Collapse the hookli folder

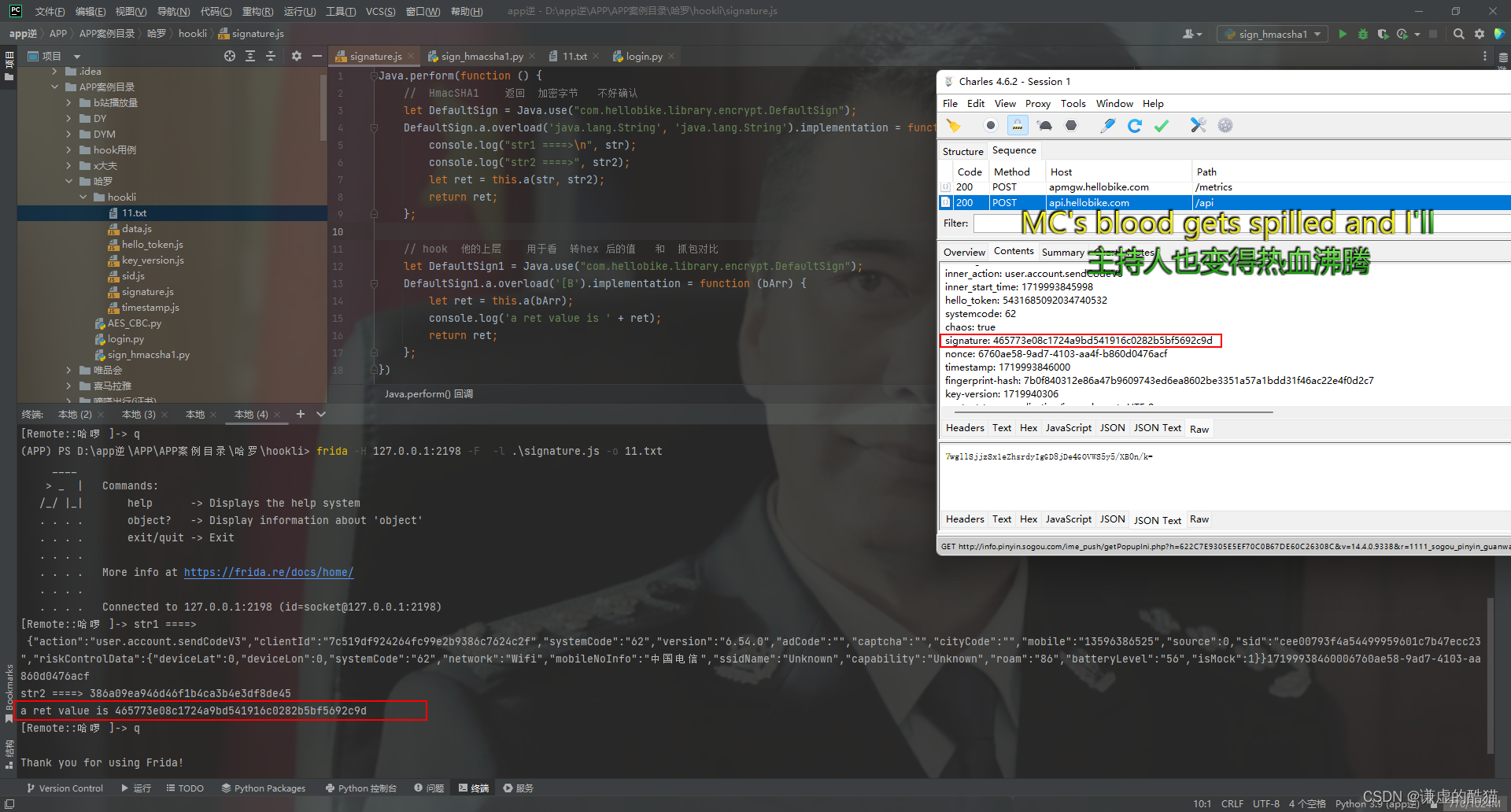pyautogui.click(x=83, y=197)
